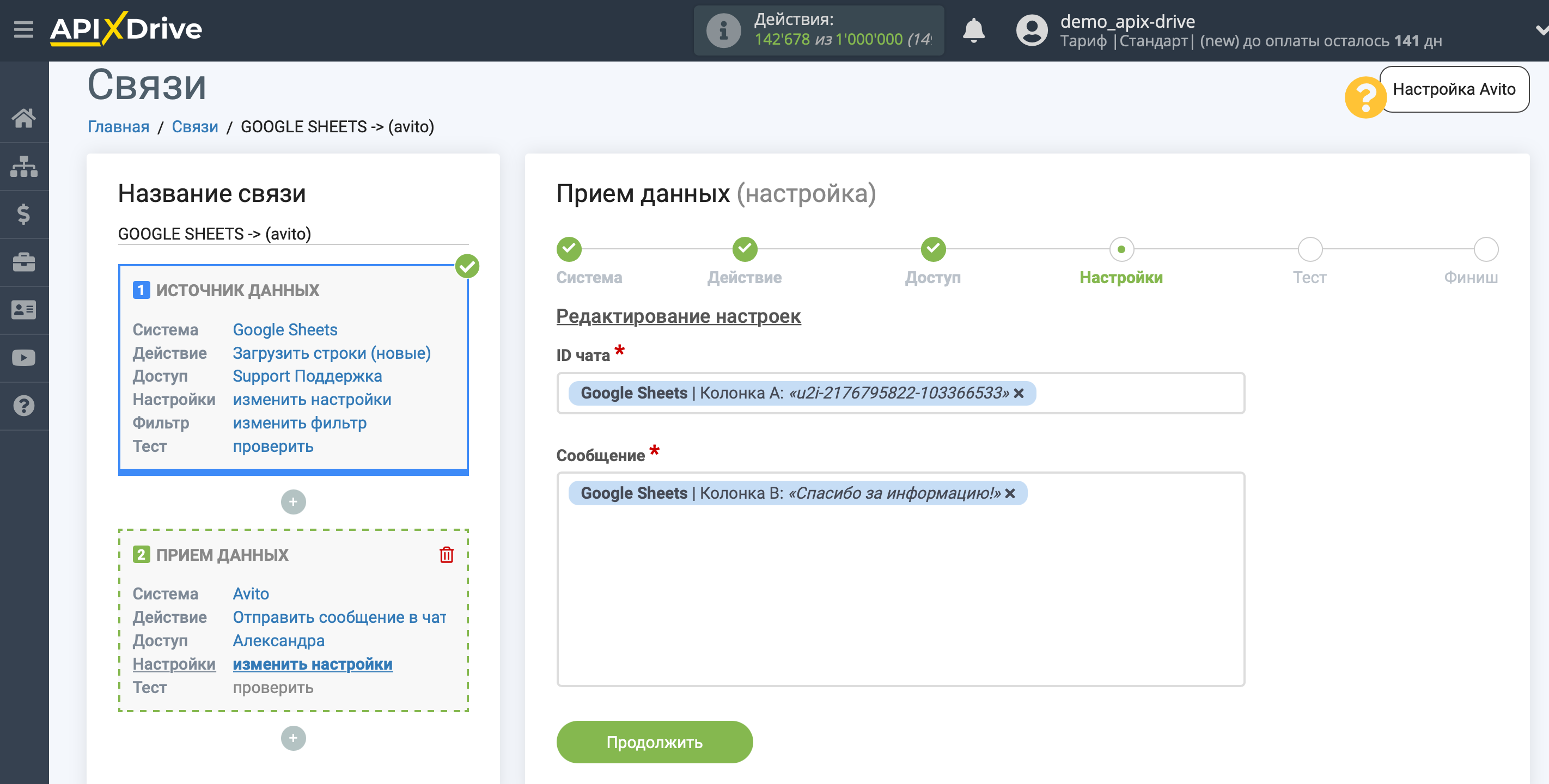
Task: Click проверить in the data receiver block
Action: [x=273, y=687]
